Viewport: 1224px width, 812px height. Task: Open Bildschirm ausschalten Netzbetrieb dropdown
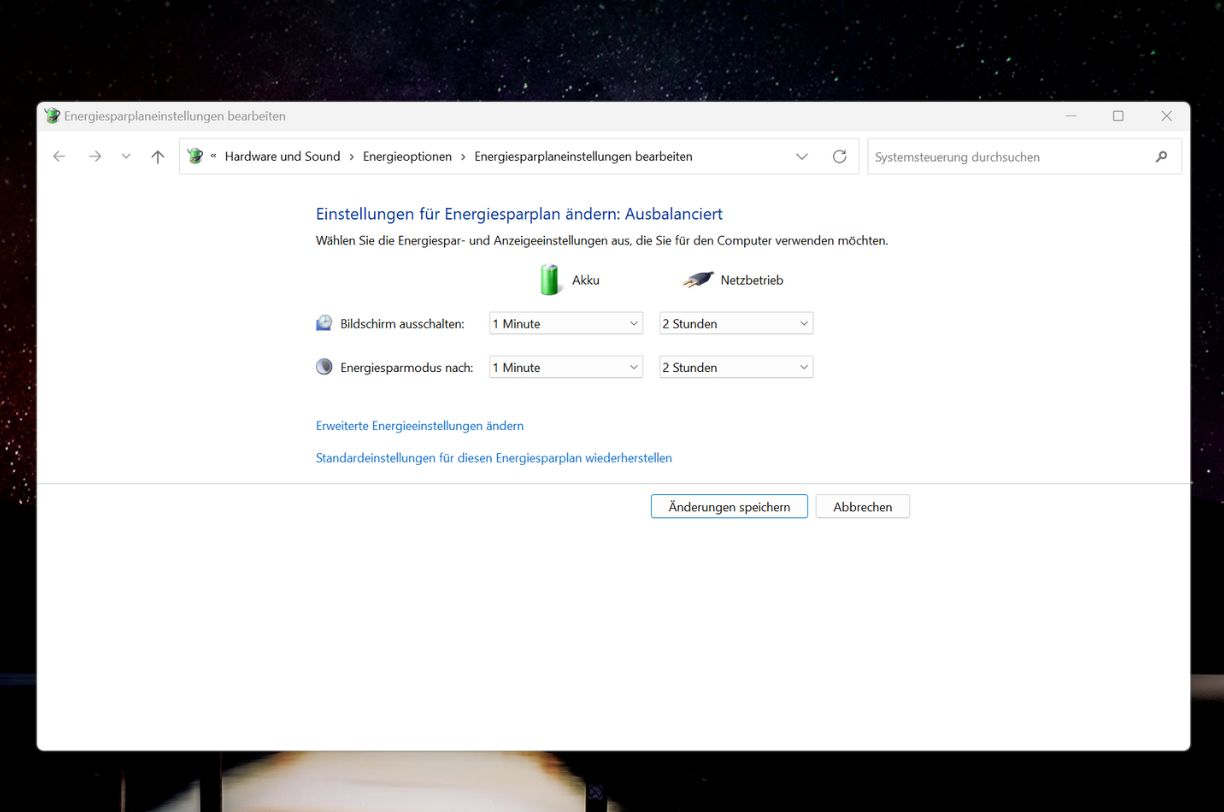coord(736,324)
